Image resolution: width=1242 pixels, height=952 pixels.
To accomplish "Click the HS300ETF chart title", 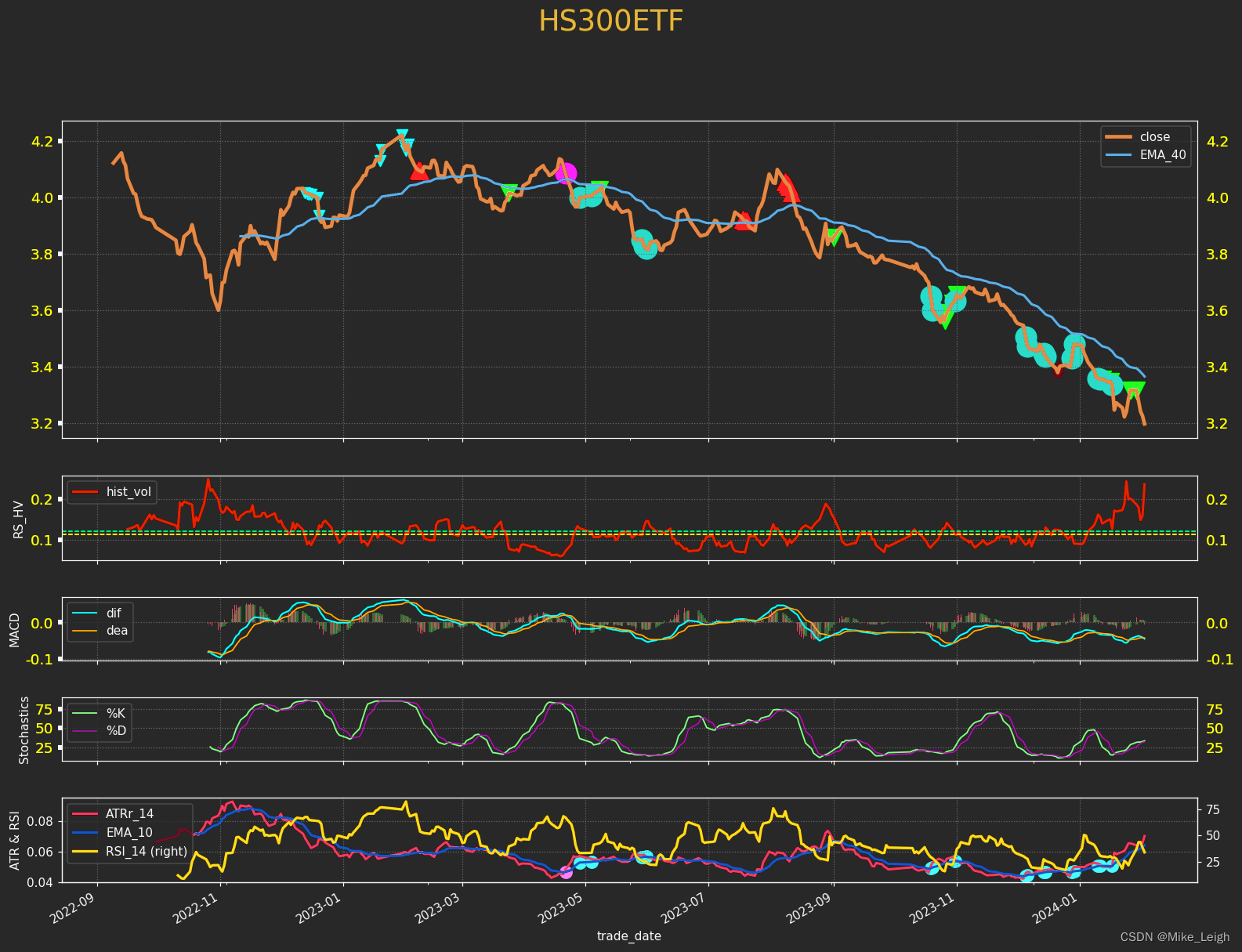I will click(610, 21).
